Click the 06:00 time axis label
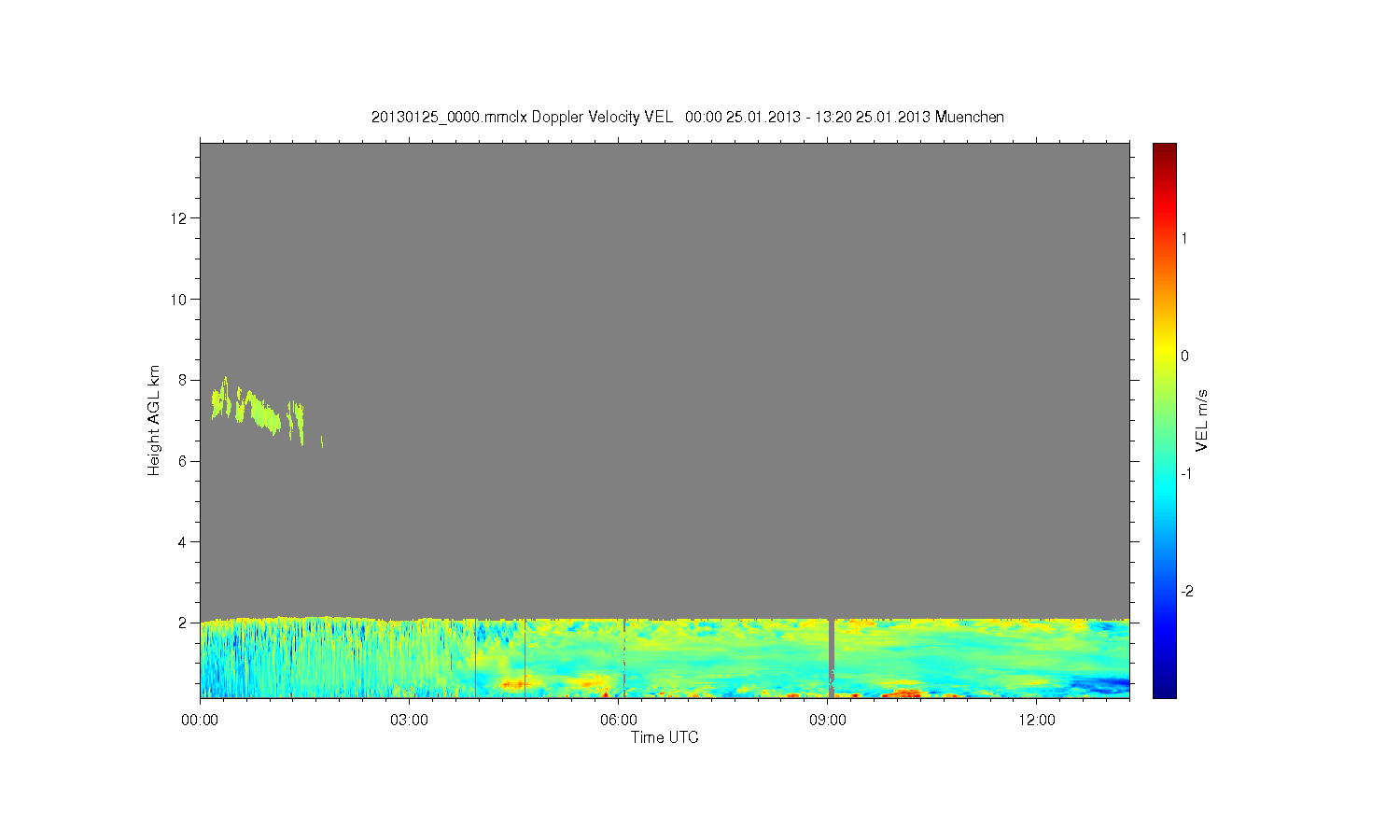The width and height of the screenshot is (1400, 840). pyautogui.click(x=618, y=720)
